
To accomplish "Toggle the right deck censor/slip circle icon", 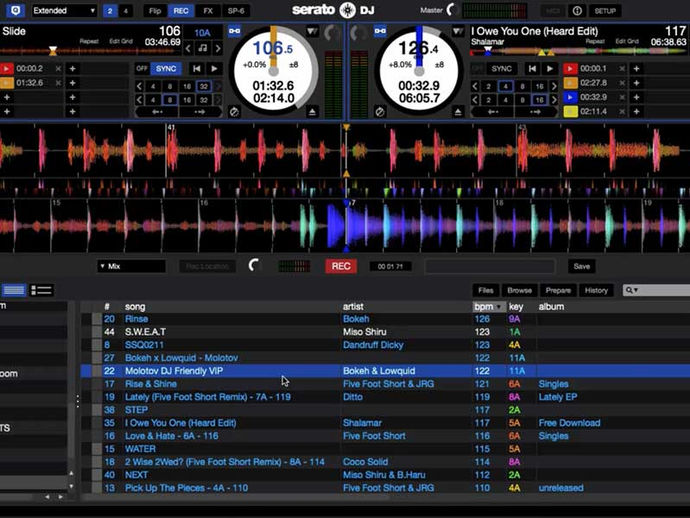I will point(380,112).
